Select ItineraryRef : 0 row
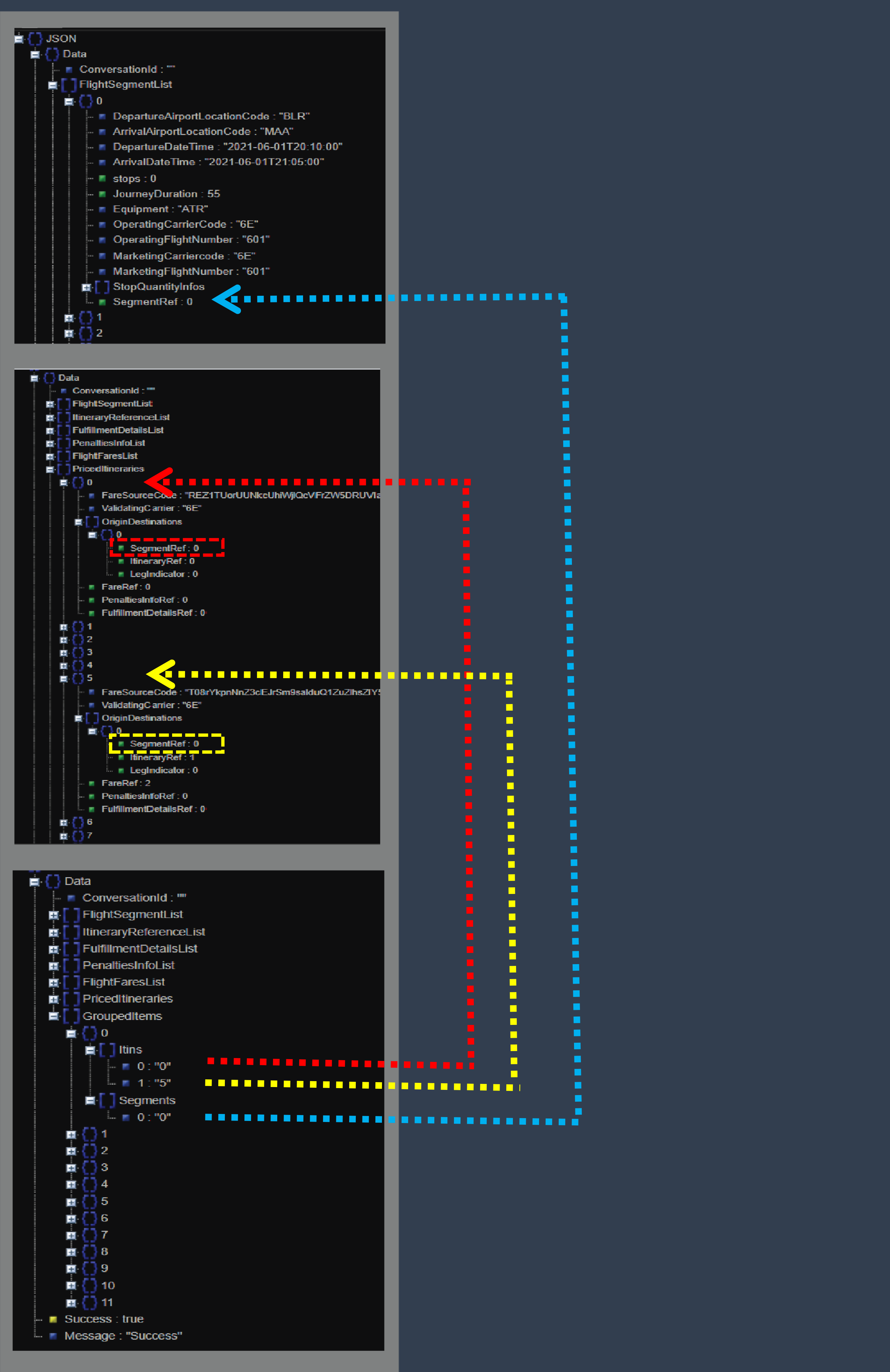The image size is (890, 1372). pos(162,561)
